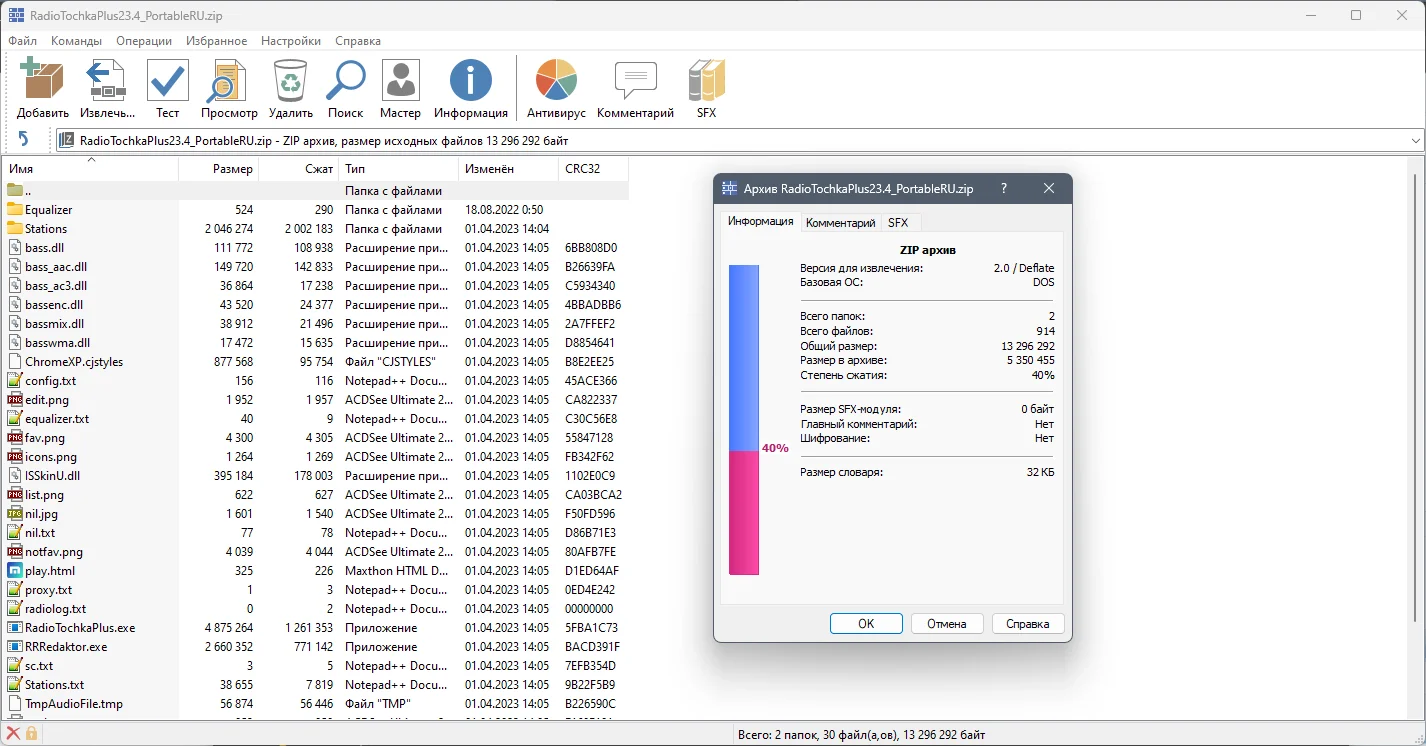Click the Extract (Извлечь) toolbar icon
This screenshot has width=1426, height=746.
pos(106,82)
